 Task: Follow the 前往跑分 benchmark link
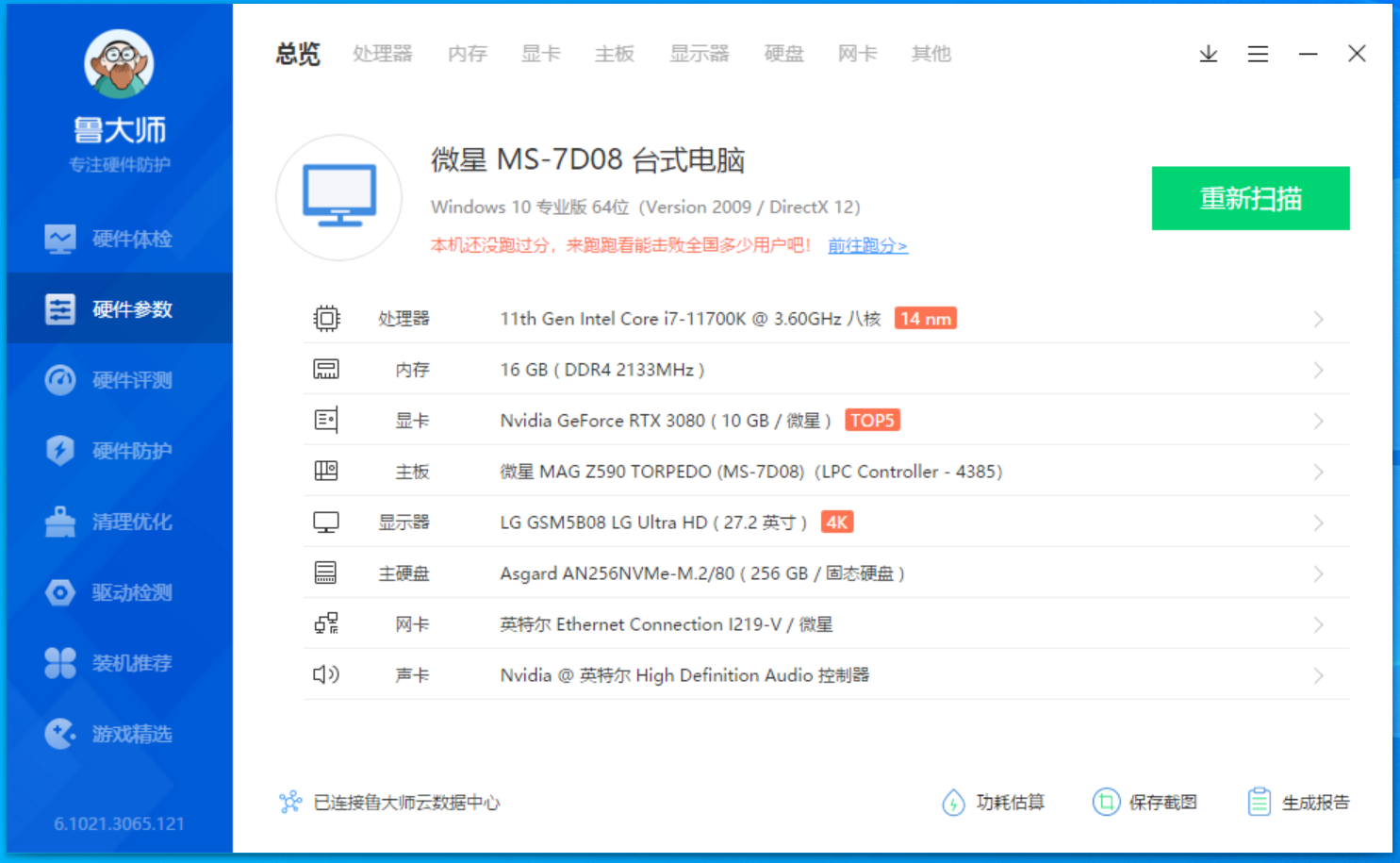[866, 245]
